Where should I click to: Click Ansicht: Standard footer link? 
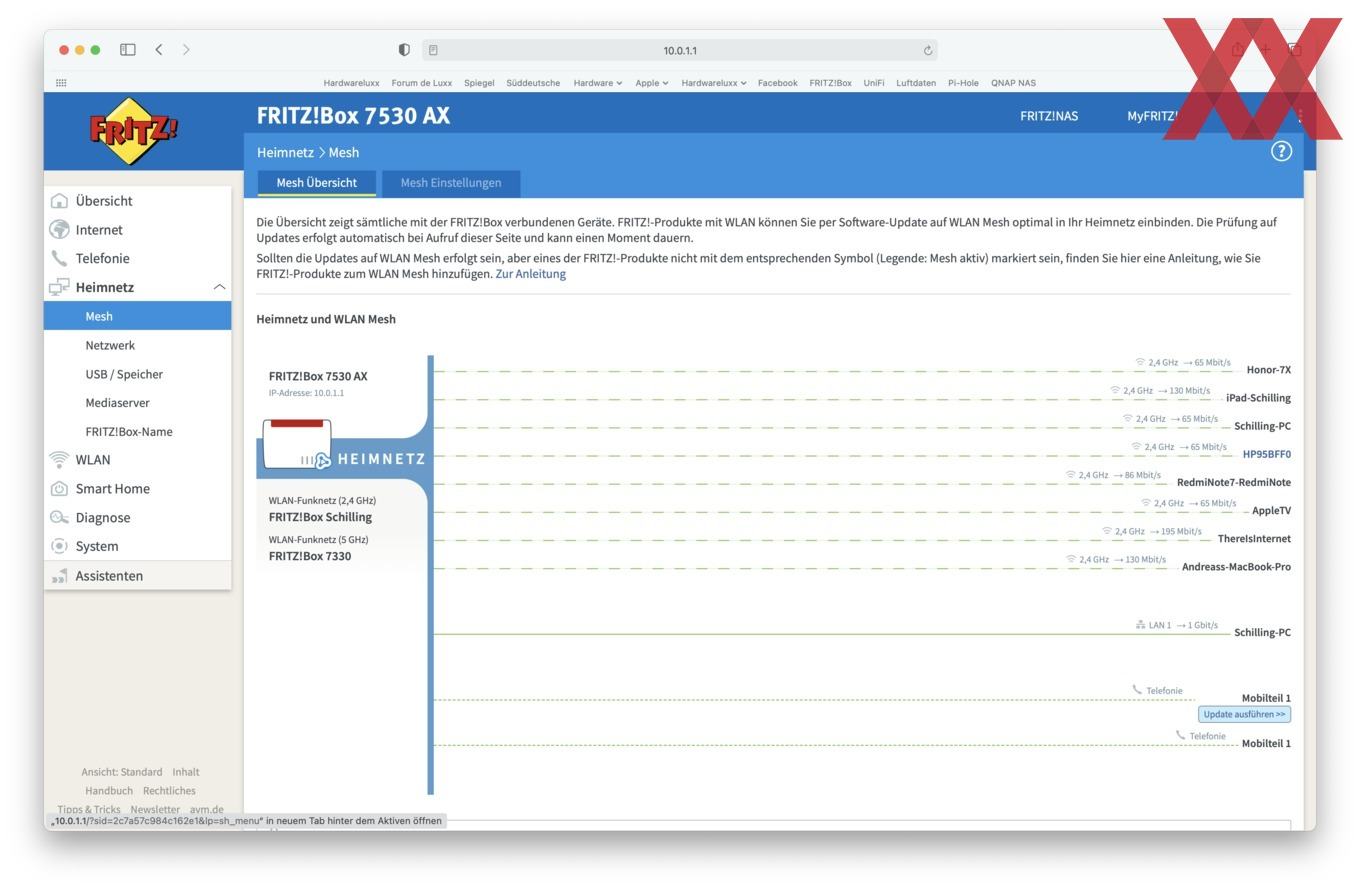click(x=122, y=772)
